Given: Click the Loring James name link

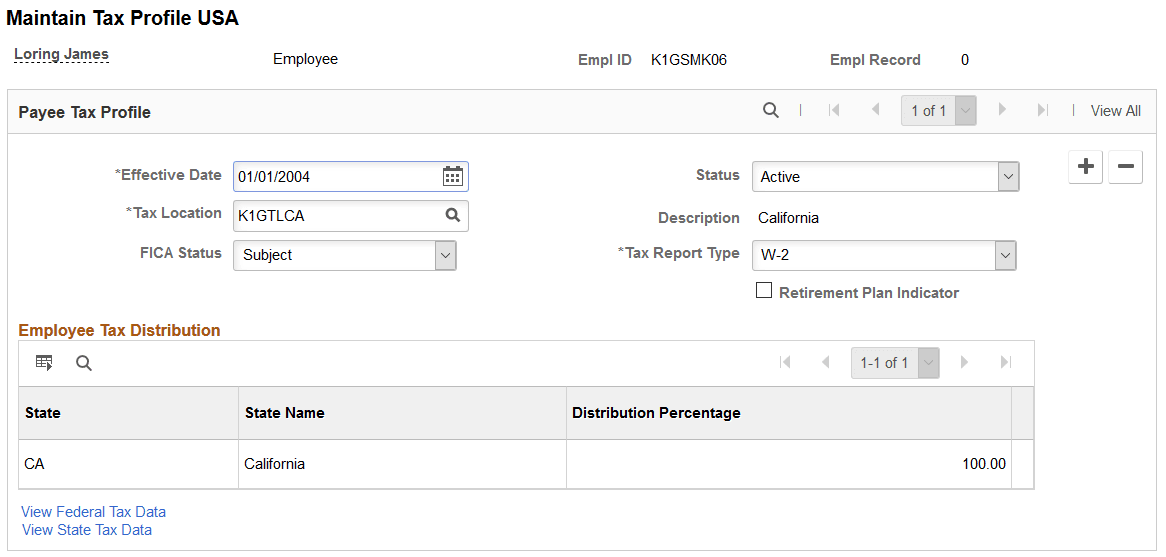Looking at the screenshot, I should (x=61, y=55).
